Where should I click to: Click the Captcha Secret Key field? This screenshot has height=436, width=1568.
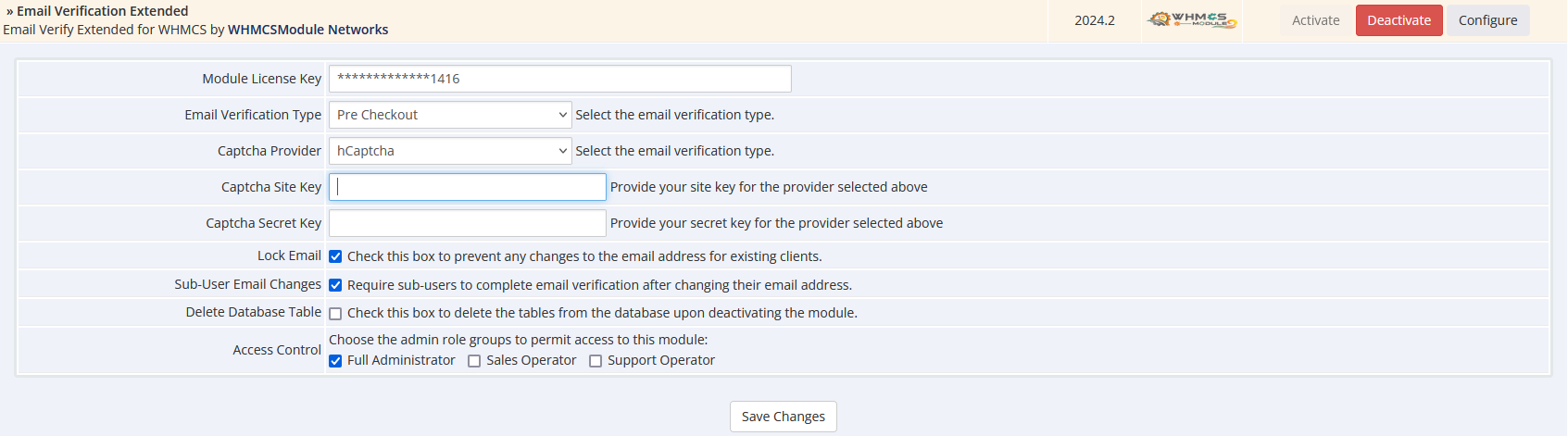click(x=468, y=223)
